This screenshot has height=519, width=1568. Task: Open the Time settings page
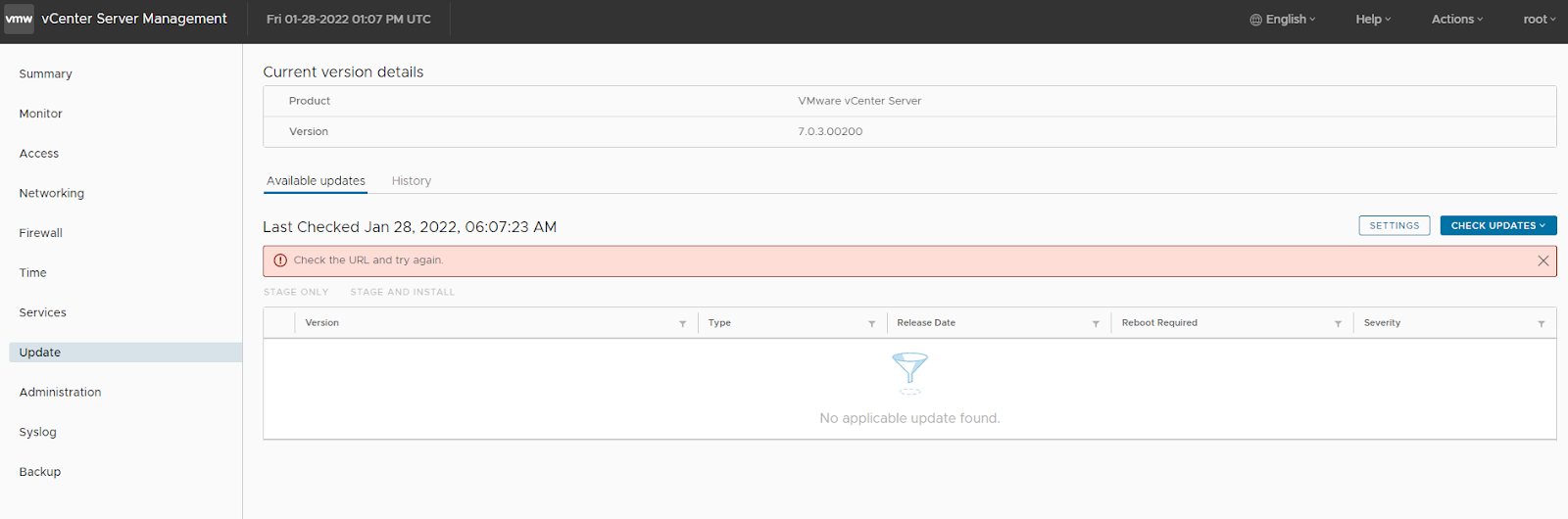(x=32, y=273)
